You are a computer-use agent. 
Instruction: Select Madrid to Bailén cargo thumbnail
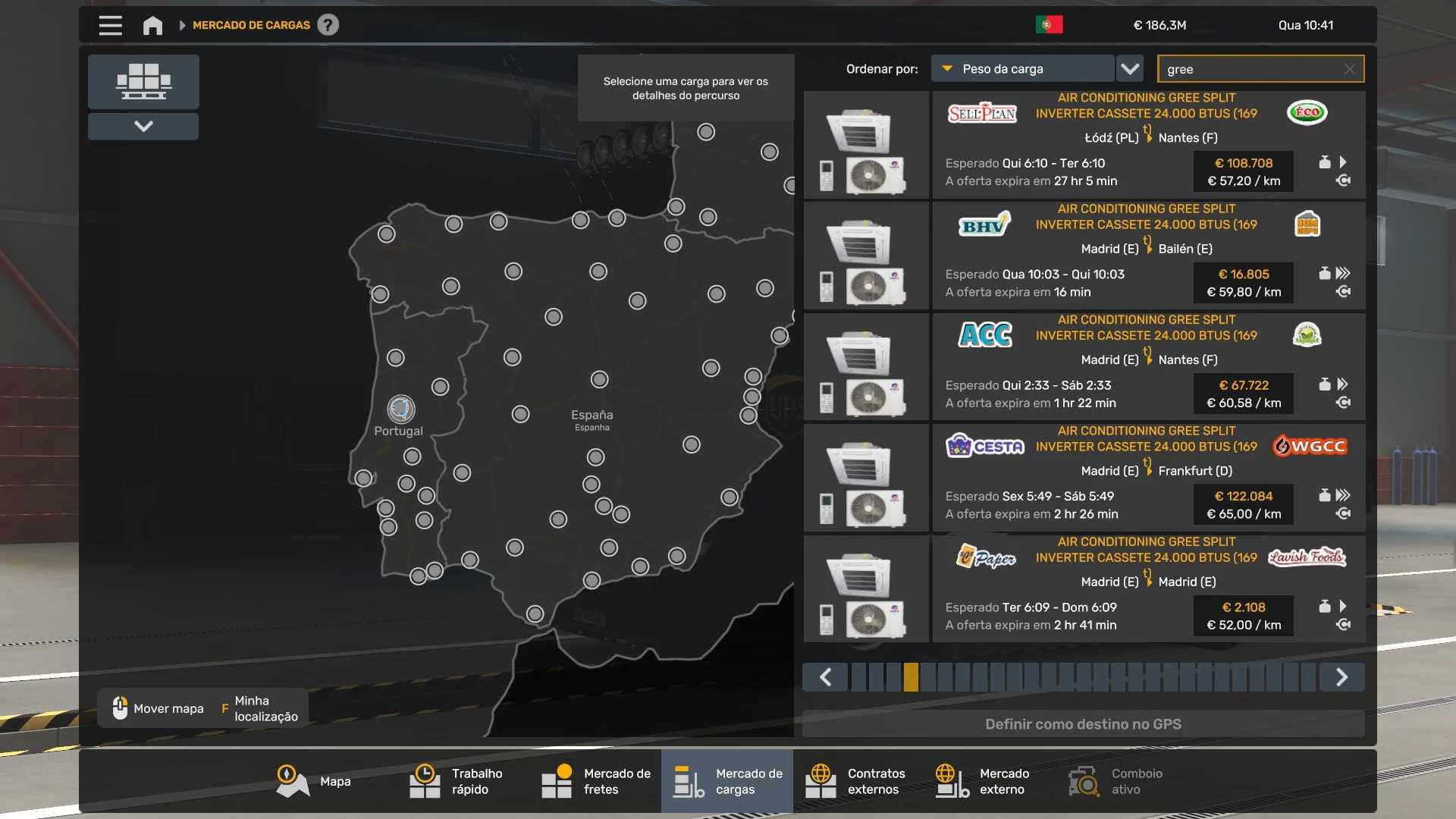pyautogui.click(x=866, y=256)
